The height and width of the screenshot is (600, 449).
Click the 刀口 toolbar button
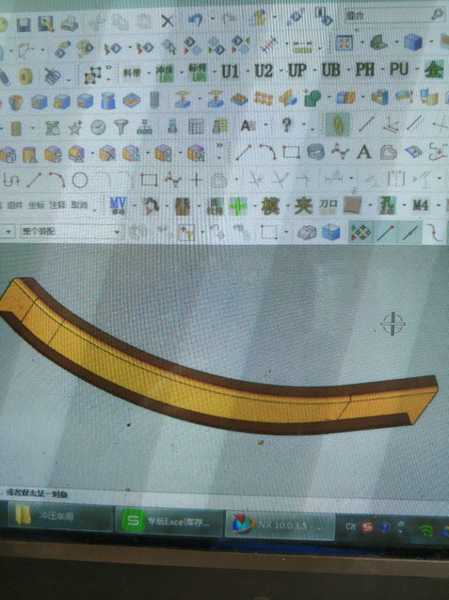click(328, 205)
